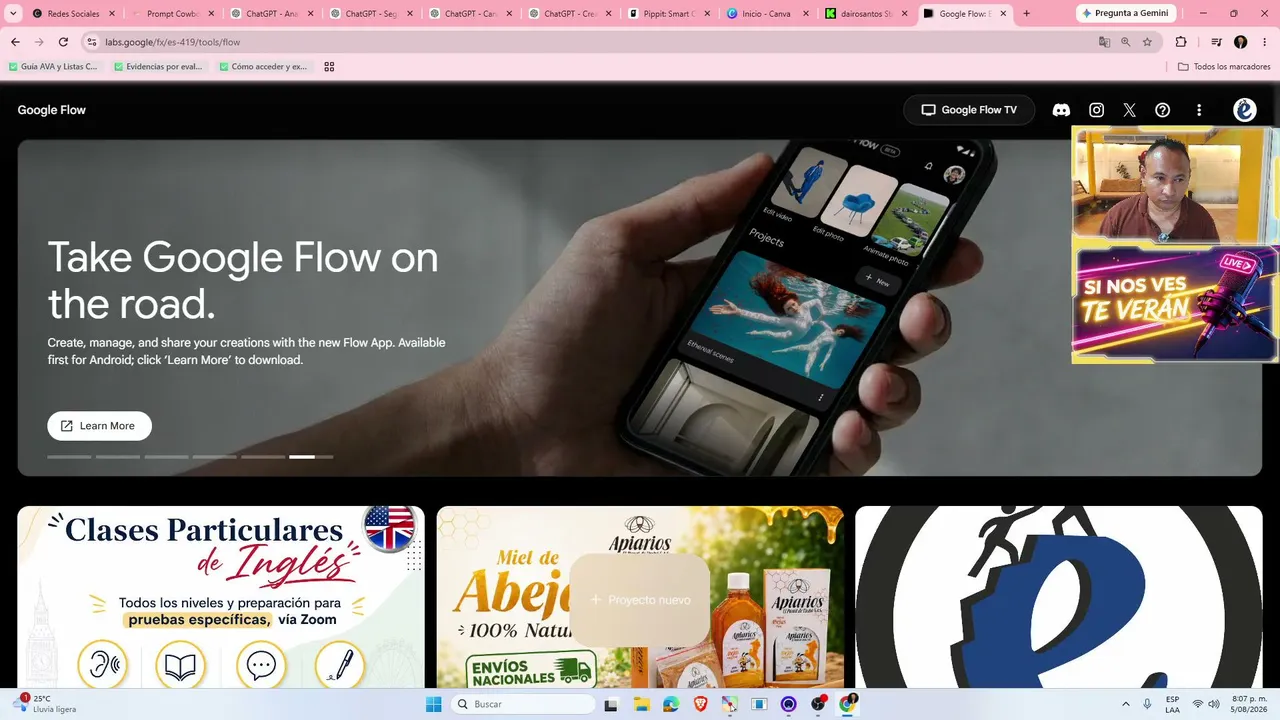Show hidden system tray icons
Viewport: 1280px width, 720px height.
click(1126, 704)
